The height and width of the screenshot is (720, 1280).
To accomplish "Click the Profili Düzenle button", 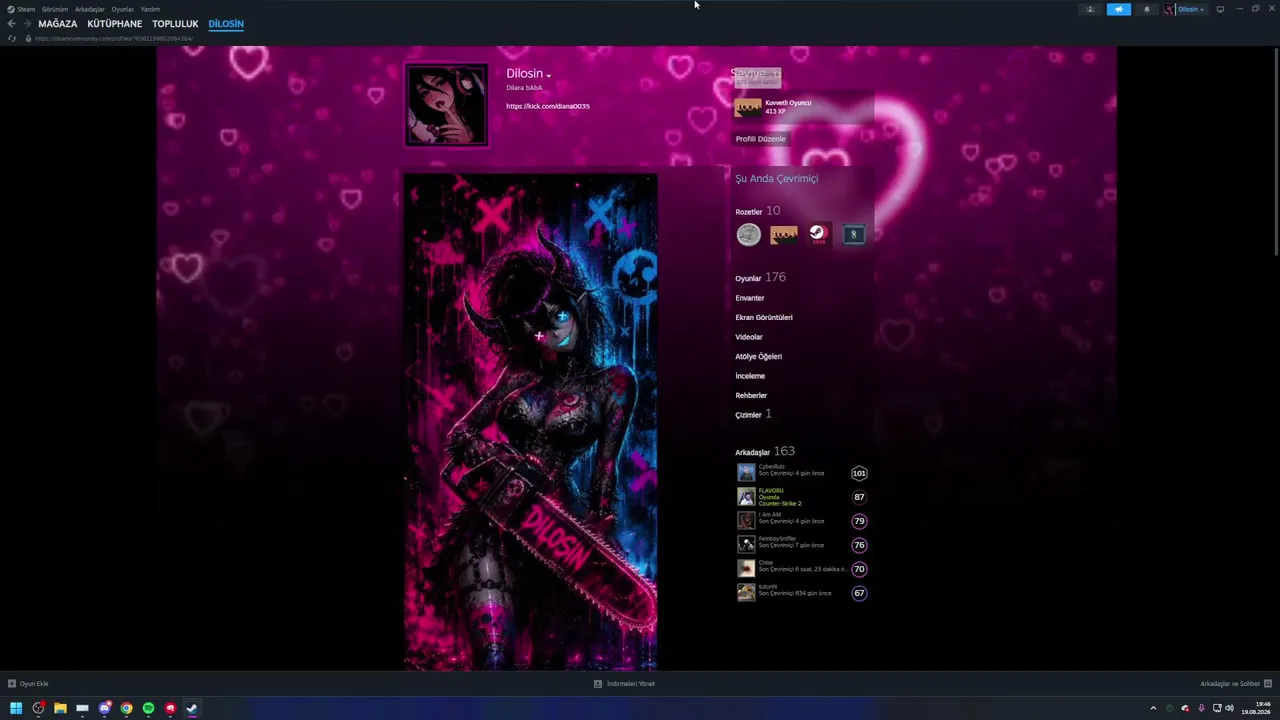I will [x=760, y=139].
